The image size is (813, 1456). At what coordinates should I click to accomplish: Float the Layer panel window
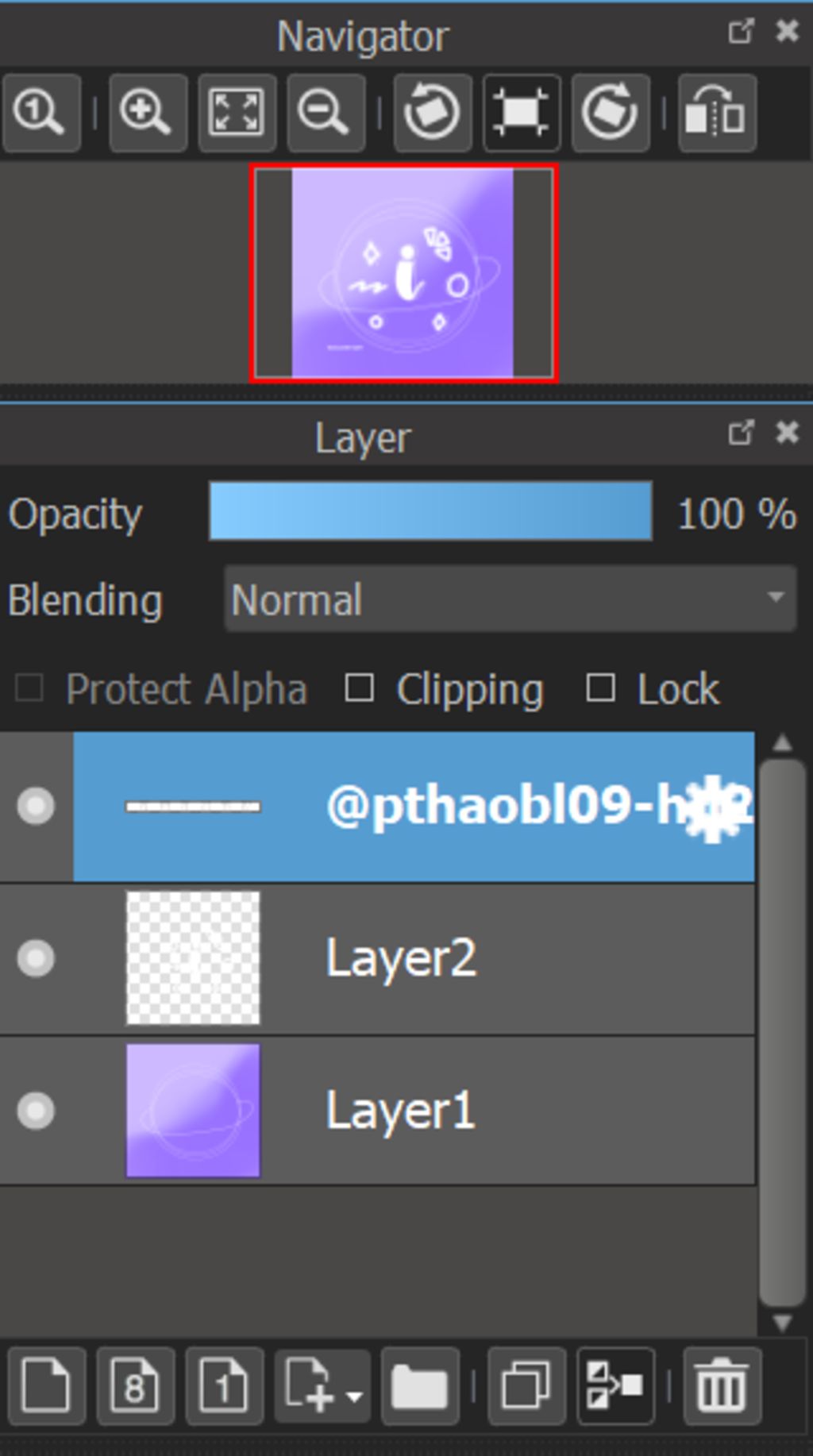740,433
